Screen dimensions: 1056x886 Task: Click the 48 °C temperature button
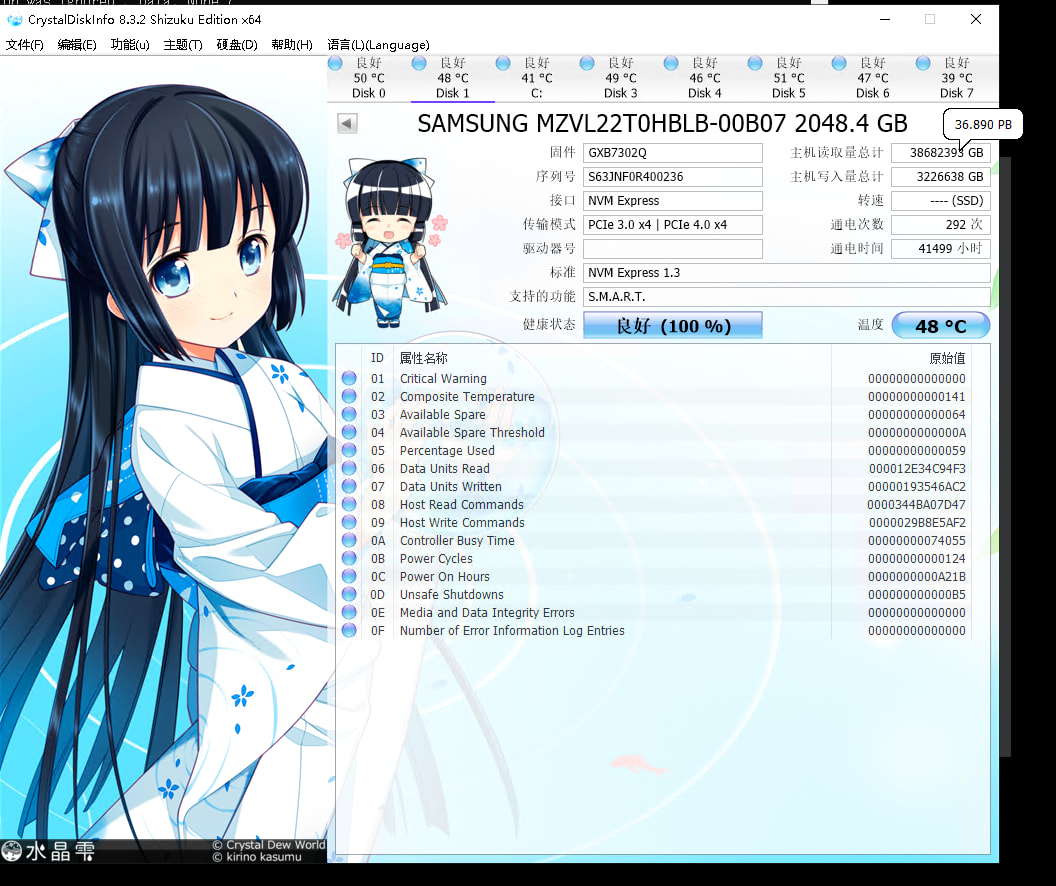[941, 326]
